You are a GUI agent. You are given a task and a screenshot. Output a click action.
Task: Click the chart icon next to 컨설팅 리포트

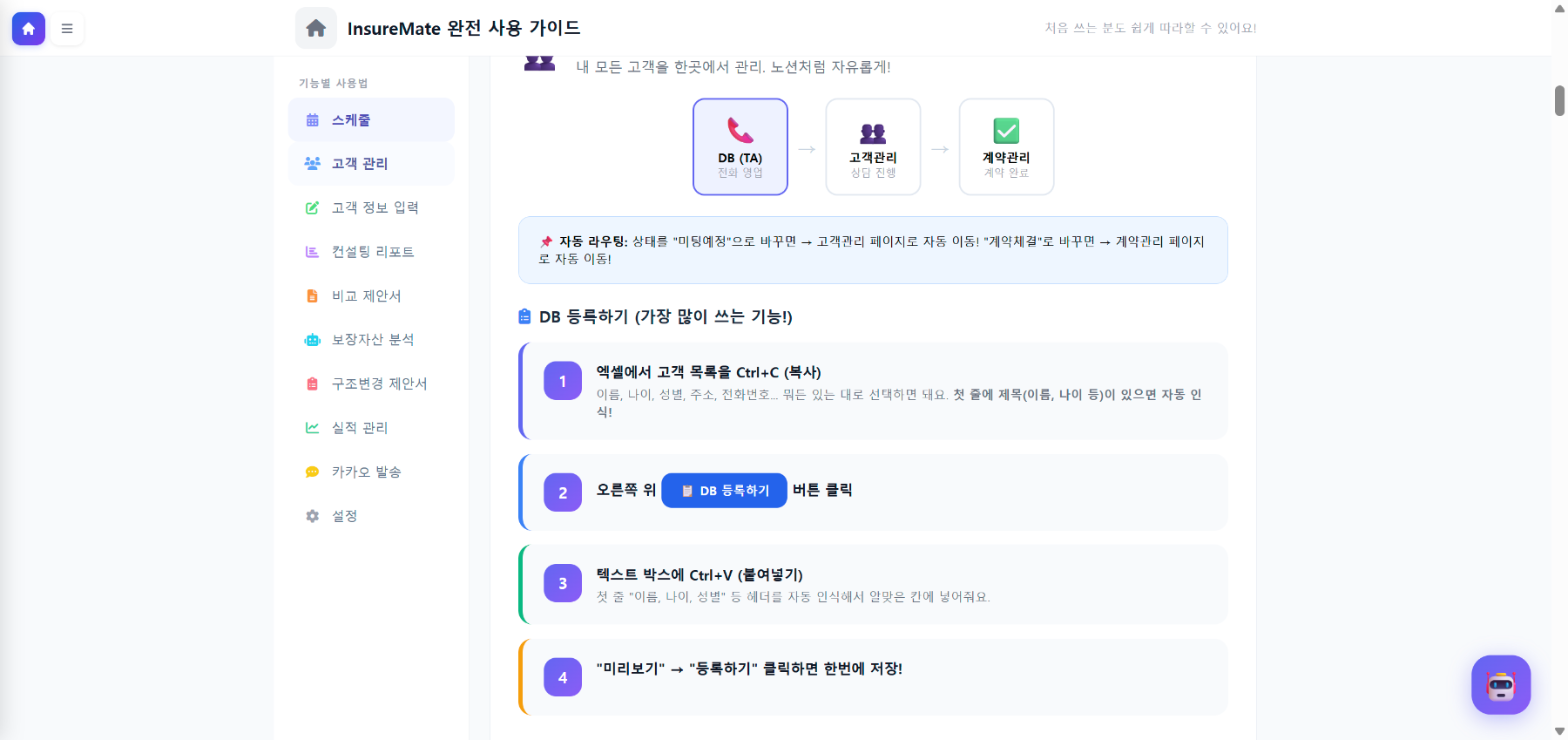312,252
